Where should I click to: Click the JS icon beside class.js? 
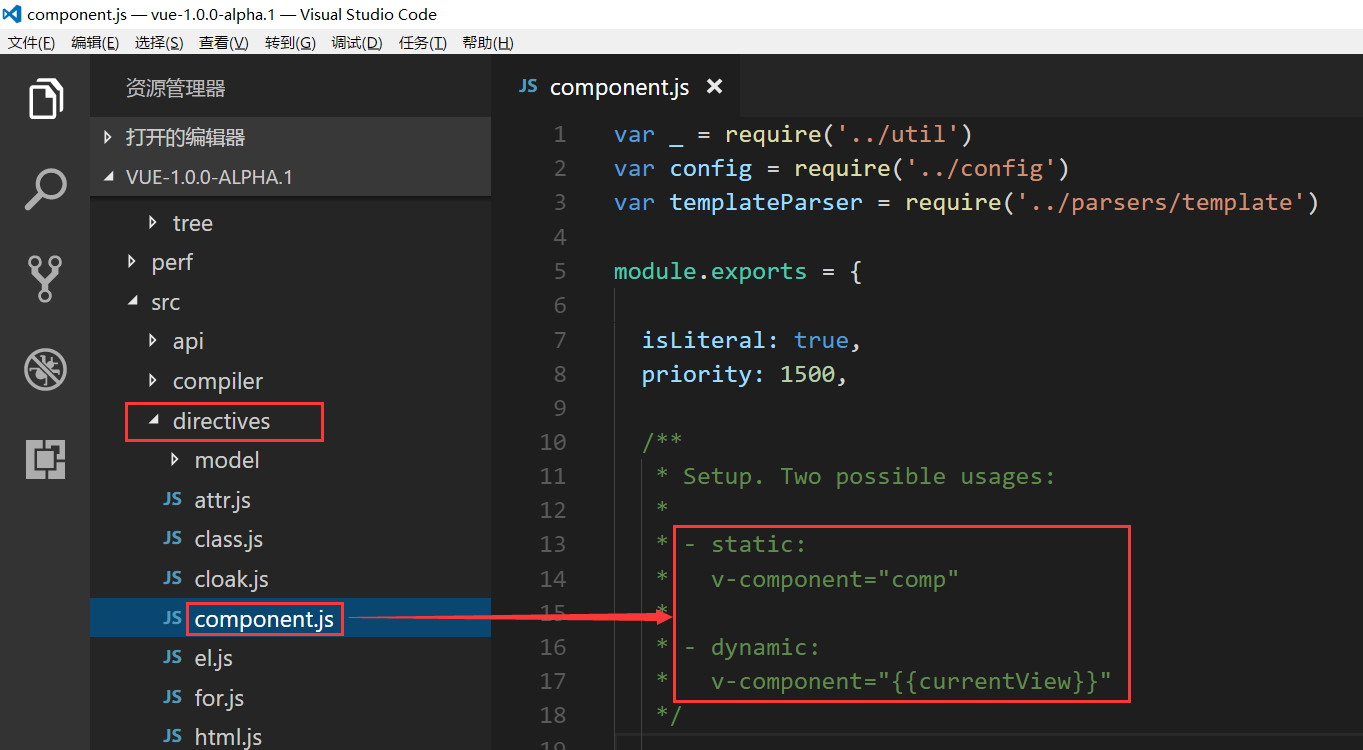173,539
